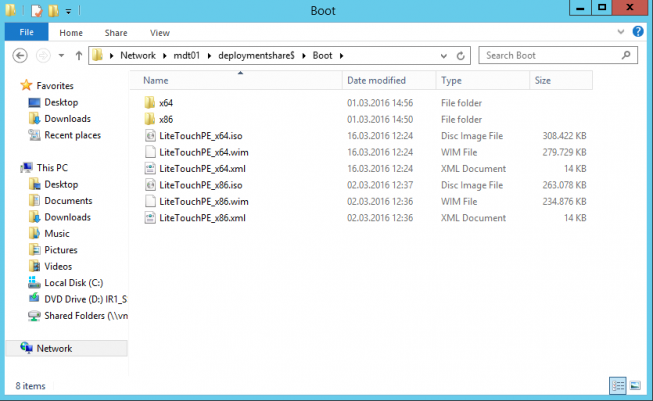The image size is (653, 401).
Task: Expand the arrow after Network breadcrumb
Action: pos(164,56)
